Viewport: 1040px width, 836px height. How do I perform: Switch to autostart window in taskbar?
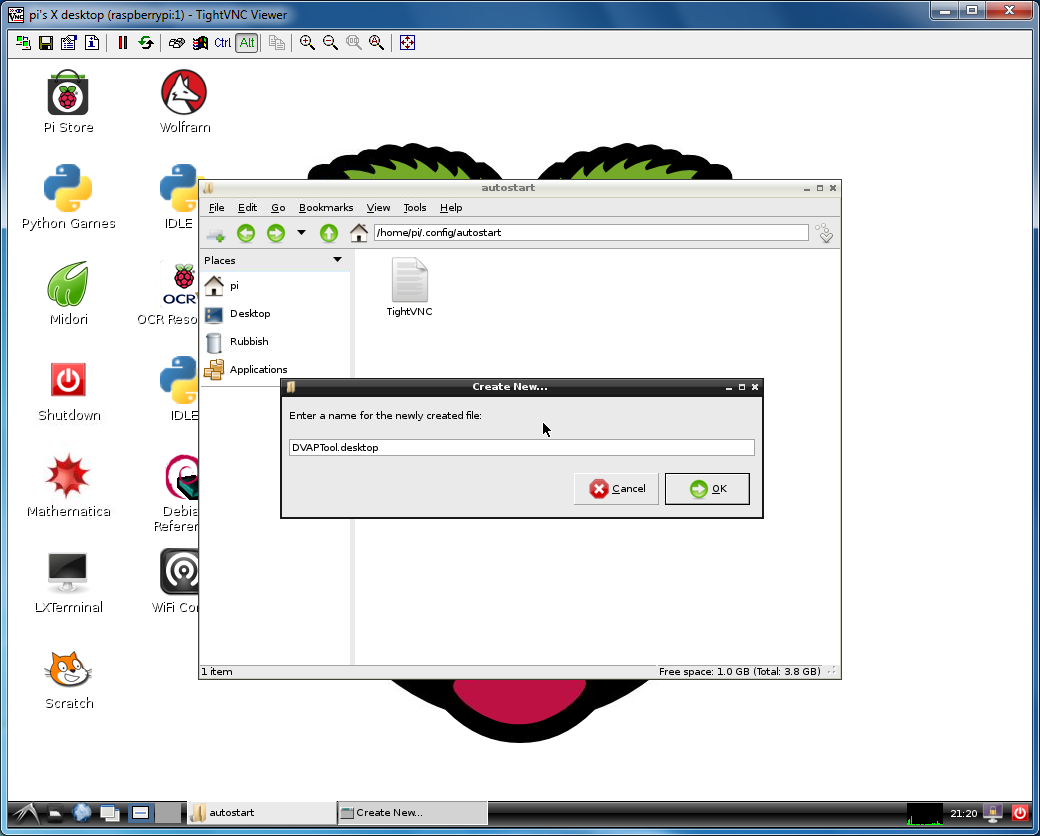click(262, 813)
